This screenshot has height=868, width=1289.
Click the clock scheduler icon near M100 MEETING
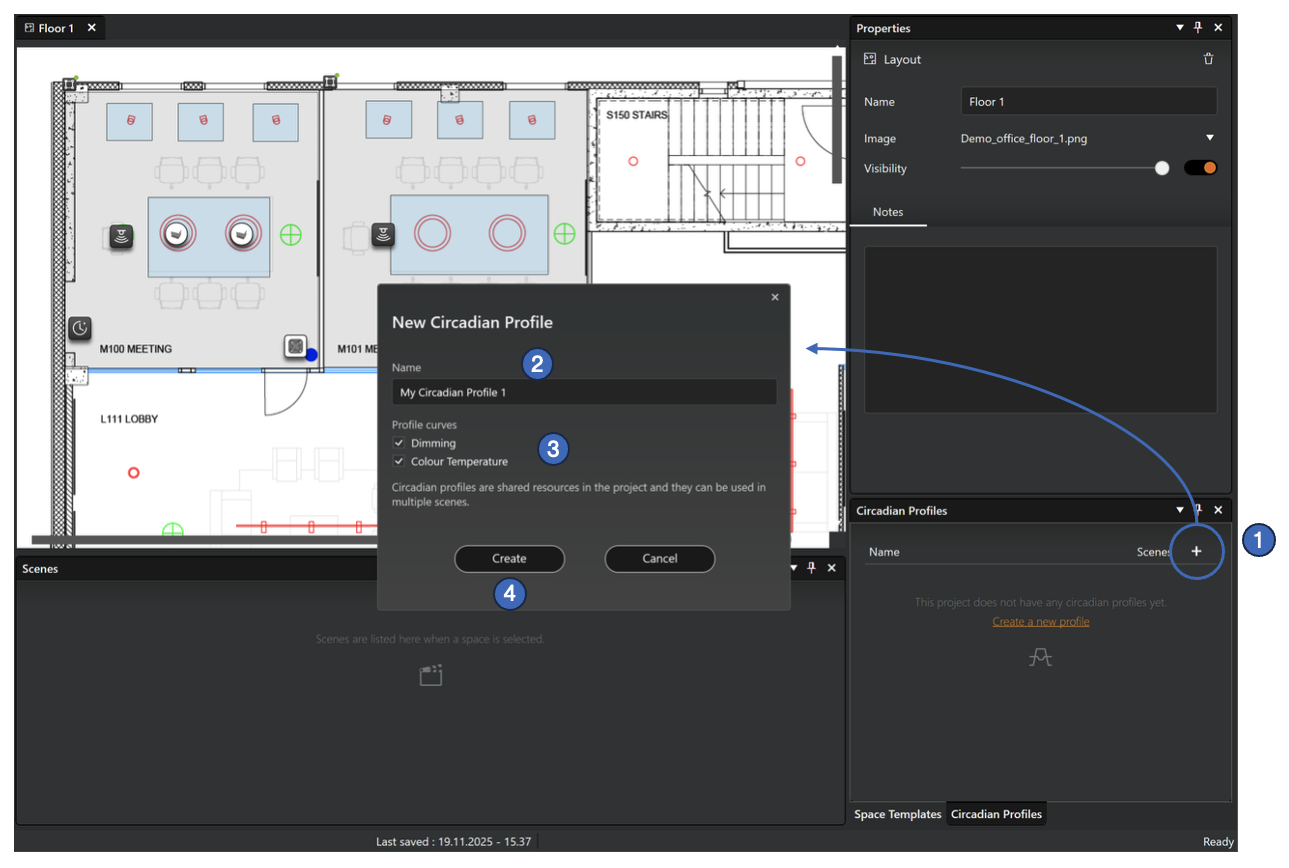80,329
